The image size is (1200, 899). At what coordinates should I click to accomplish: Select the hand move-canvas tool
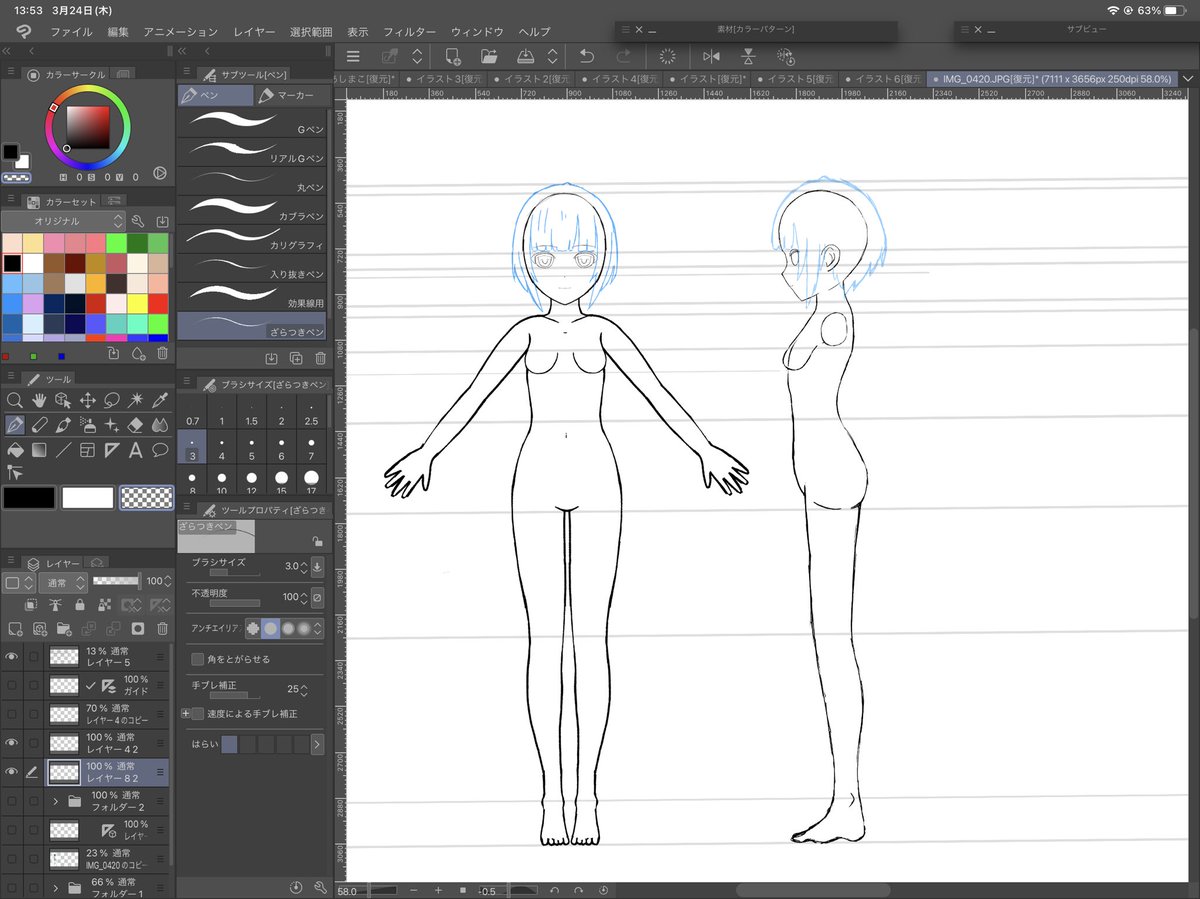tap(39, 400)
